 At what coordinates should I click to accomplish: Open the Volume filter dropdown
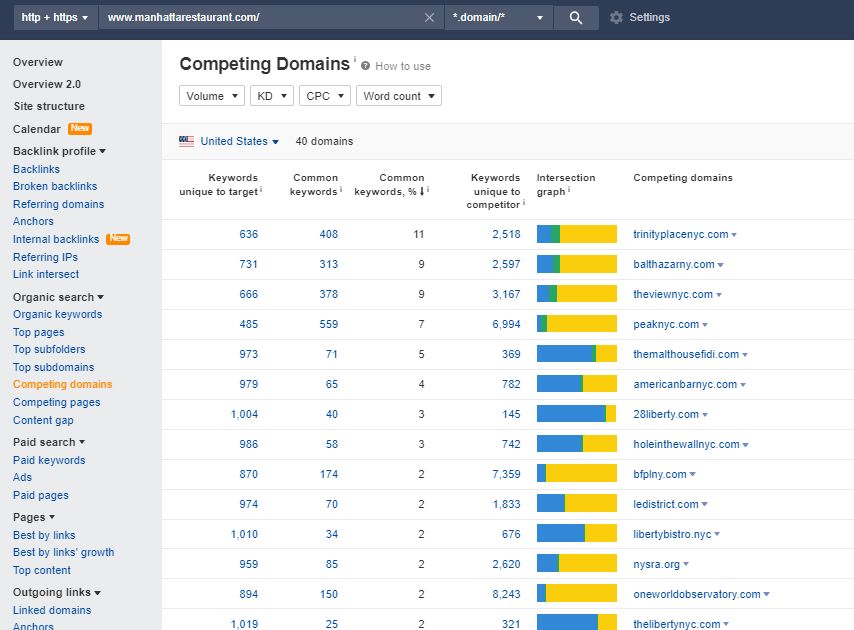tap(211, 95)
